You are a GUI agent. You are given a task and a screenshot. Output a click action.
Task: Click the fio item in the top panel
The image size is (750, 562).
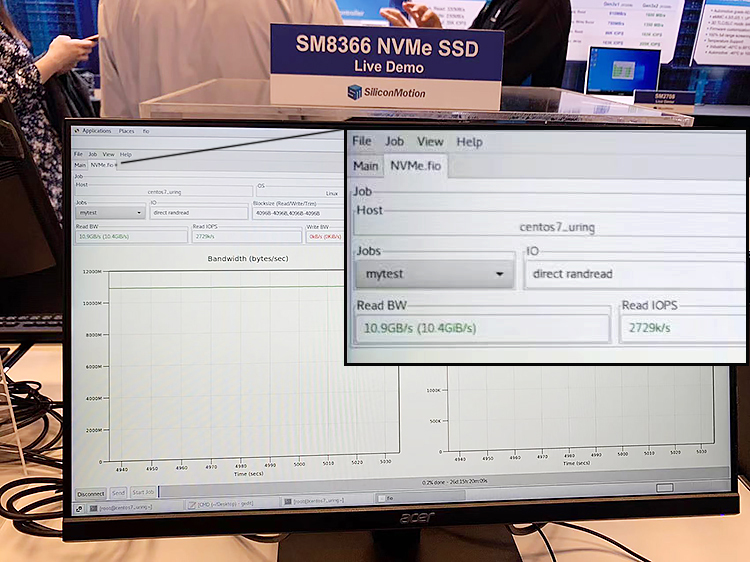[x=146, y=131]
